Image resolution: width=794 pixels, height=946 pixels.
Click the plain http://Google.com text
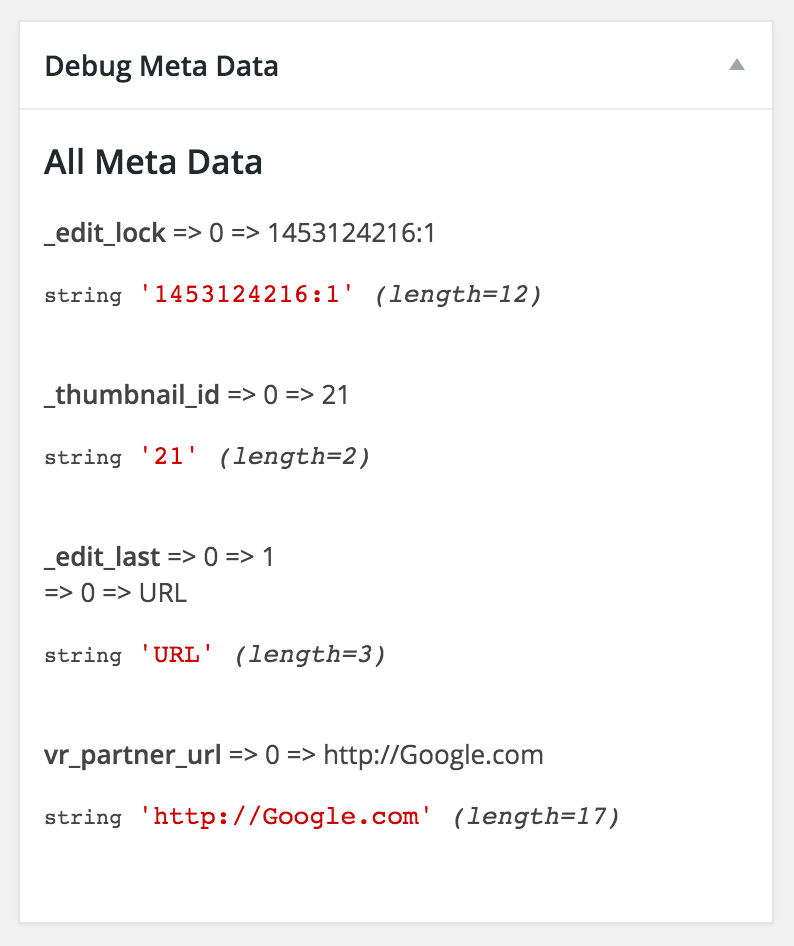[433, 754]
